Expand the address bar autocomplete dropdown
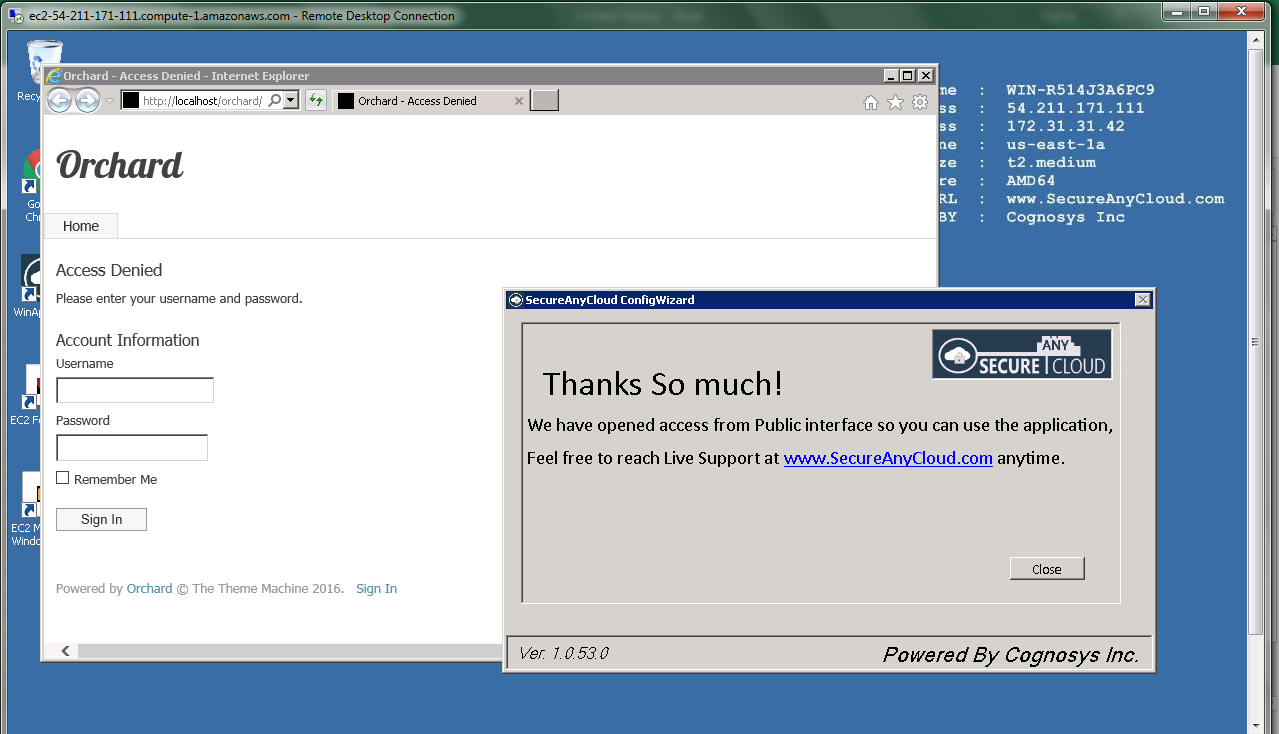This screenshot has width=1279, height=734. pyautogui.click(x=290, y=100)
